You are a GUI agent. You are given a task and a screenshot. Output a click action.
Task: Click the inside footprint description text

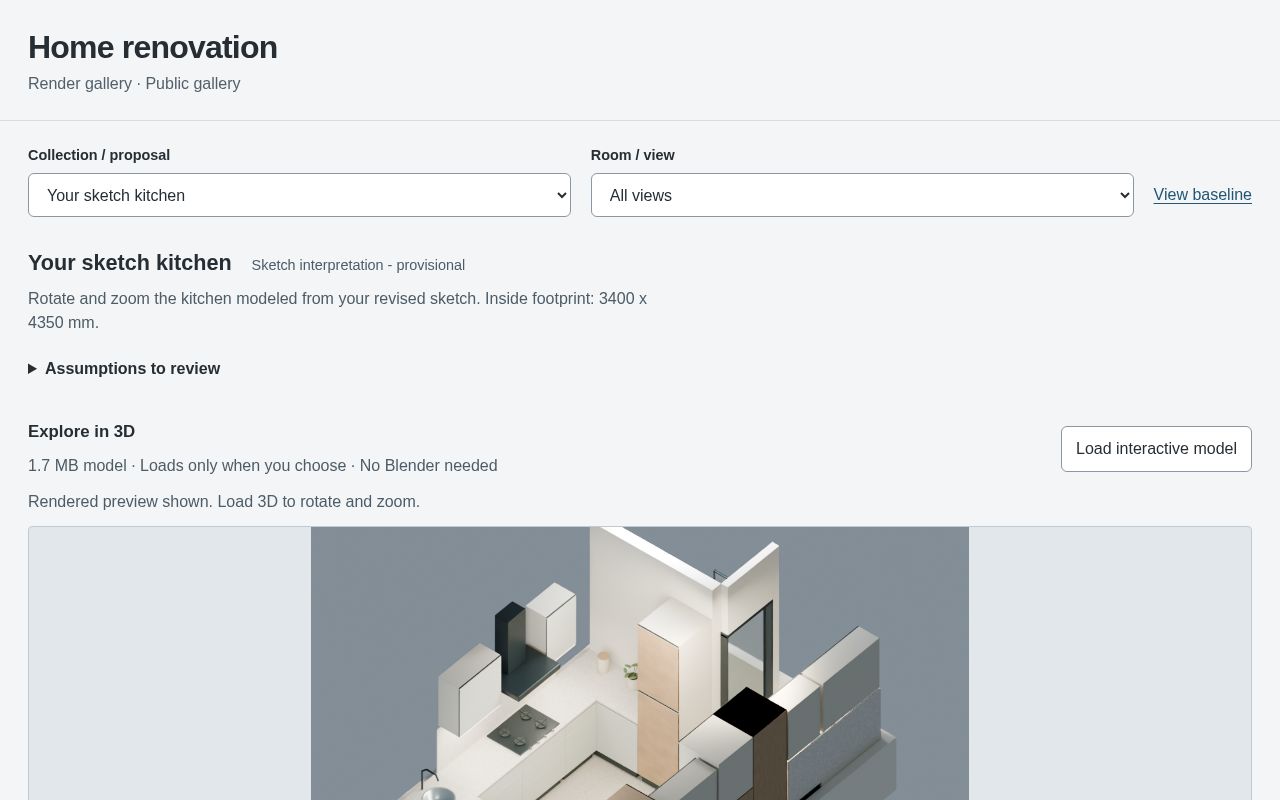tap(338, 311)
